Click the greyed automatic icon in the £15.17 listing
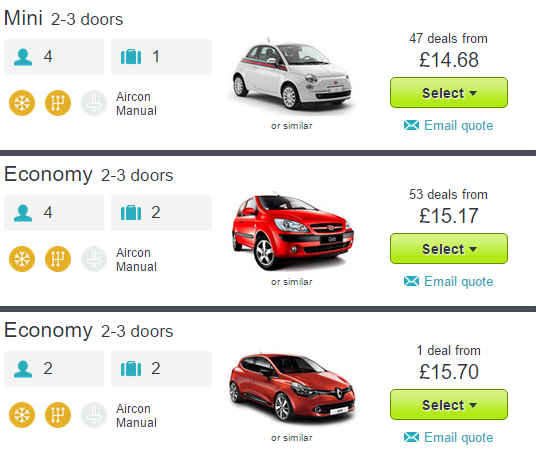This screenshot has height=458, width=536. click(94, 259)
